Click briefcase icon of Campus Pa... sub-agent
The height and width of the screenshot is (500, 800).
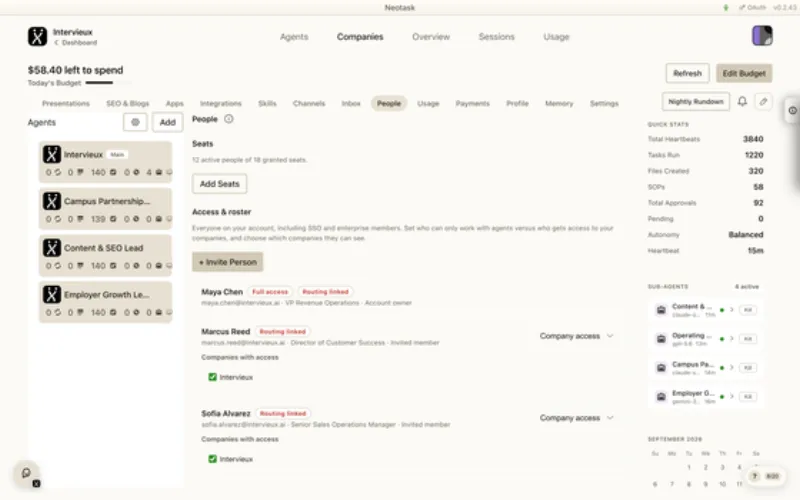(x=661, y=368)
